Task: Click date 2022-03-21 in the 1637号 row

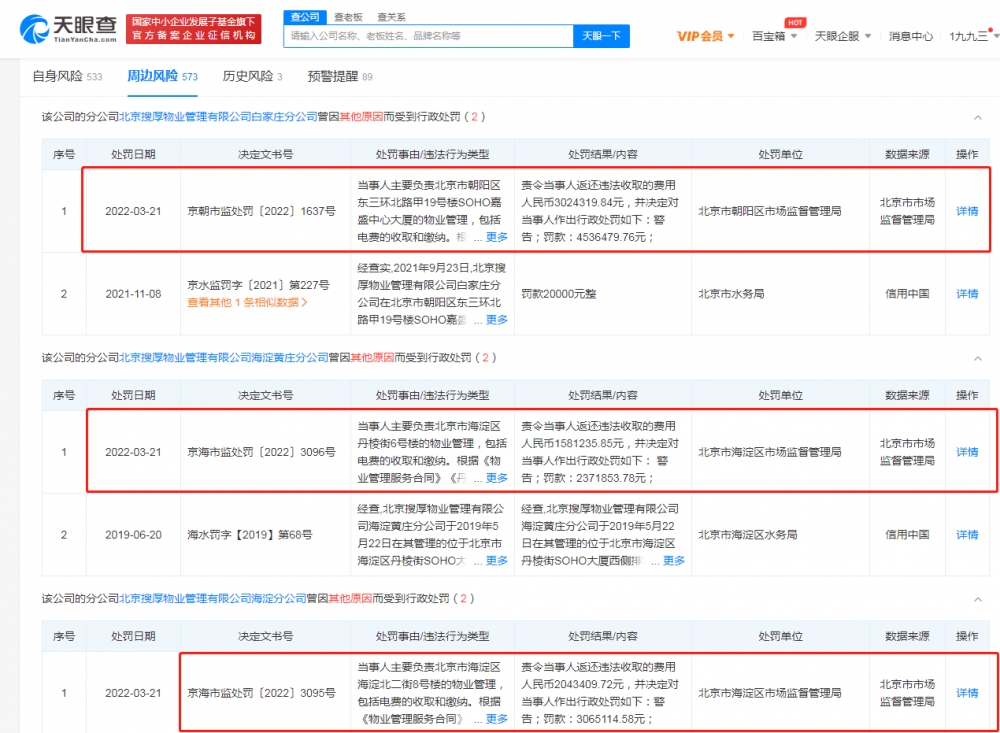Action: point(133,211)
